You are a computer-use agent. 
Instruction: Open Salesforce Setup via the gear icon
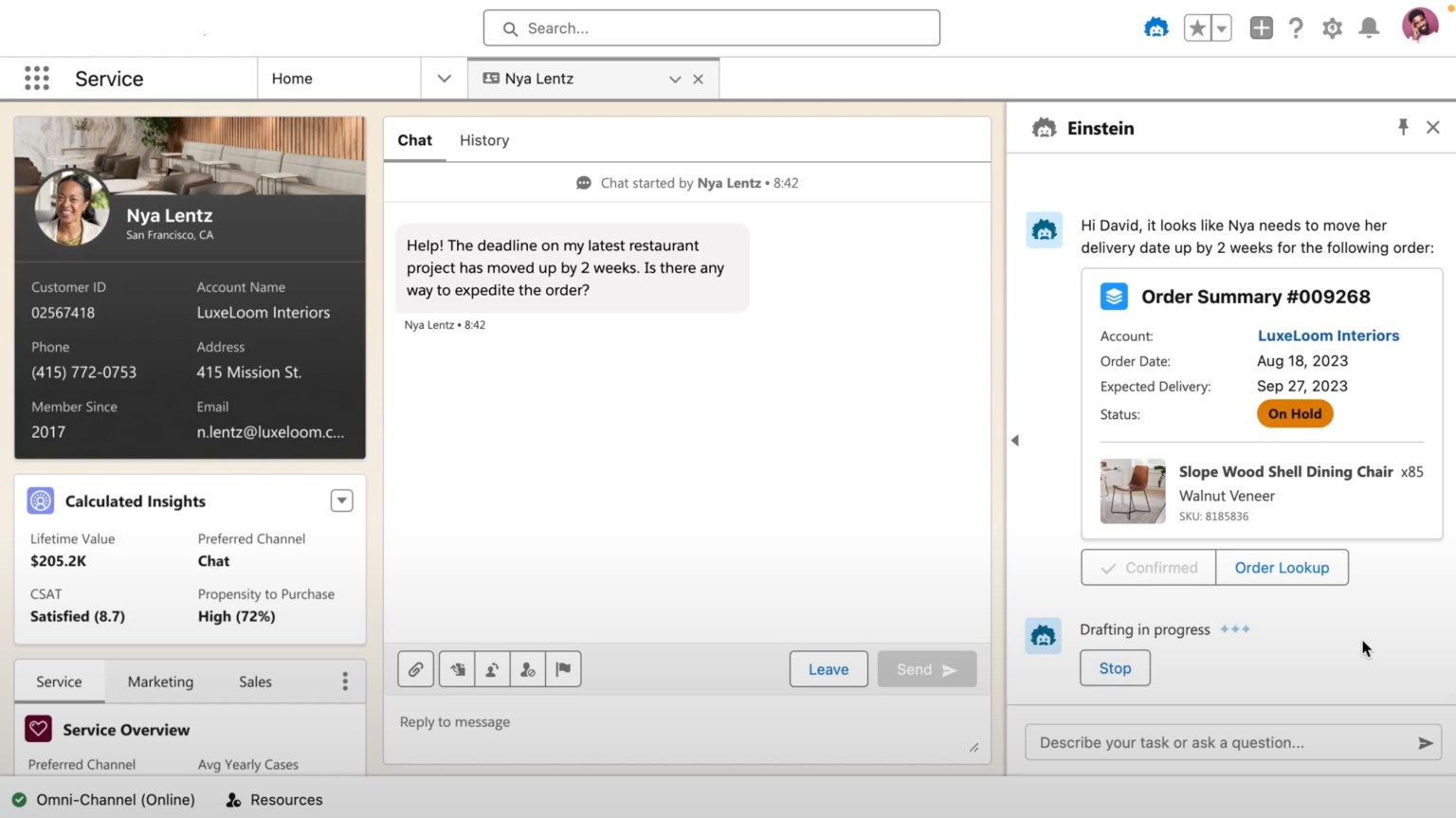click(1332, 27)
